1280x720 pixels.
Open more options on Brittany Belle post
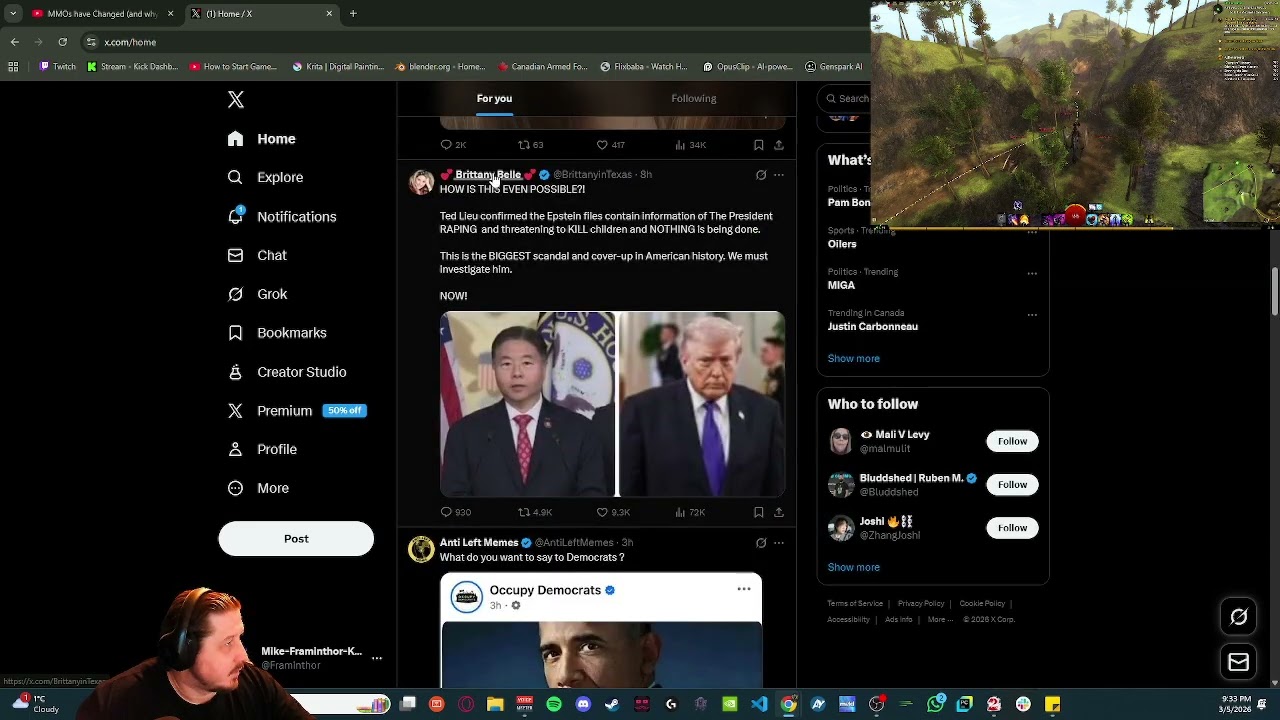(x=779, y=175)
